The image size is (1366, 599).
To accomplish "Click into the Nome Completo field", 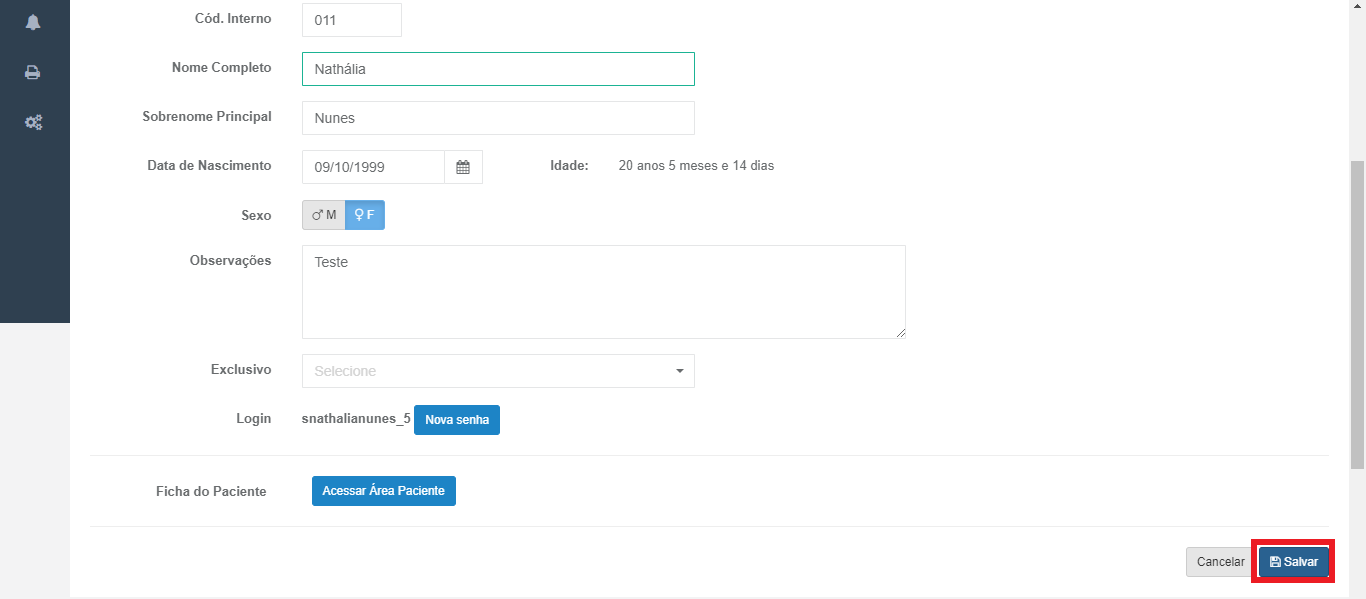I will tap(498, 69).
